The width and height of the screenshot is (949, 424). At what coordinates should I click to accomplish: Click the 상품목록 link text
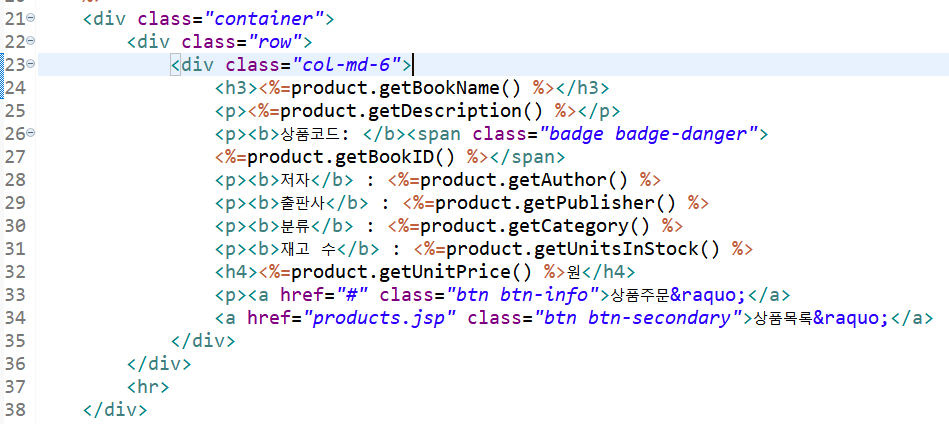coord(783,318)
